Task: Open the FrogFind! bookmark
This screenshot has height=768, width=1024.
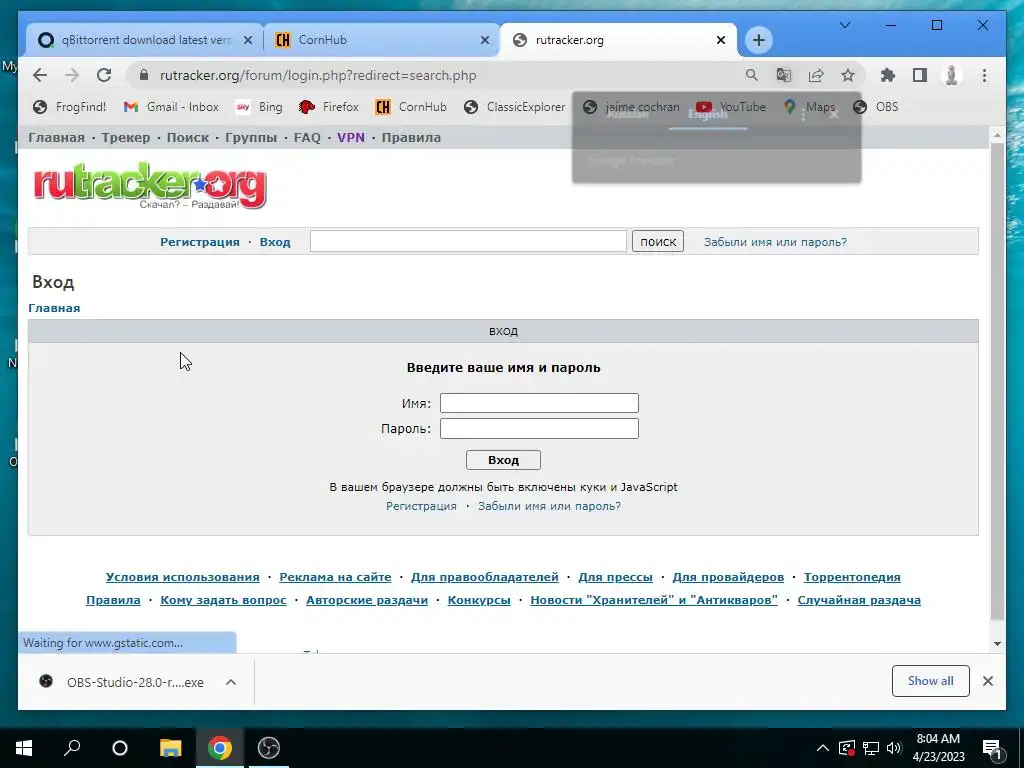Action: pos(69,107)
